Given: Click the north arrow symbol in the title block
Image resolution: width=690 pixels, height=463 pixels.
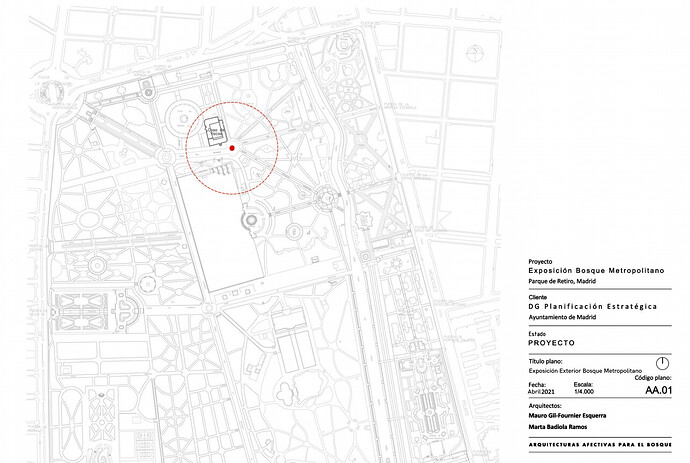Looking at the screenshot, I should pyautogui.click(x=662, y=364).
